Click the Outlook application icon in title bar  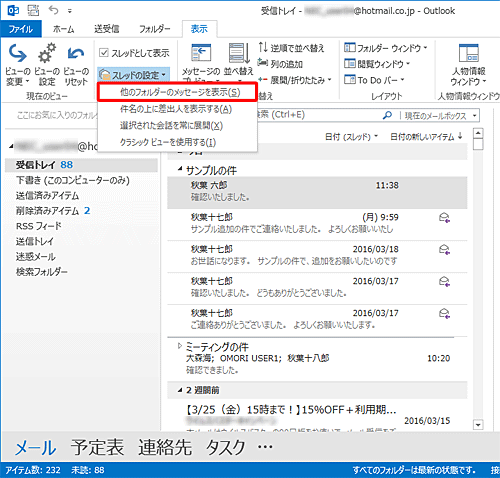[13, 11]
